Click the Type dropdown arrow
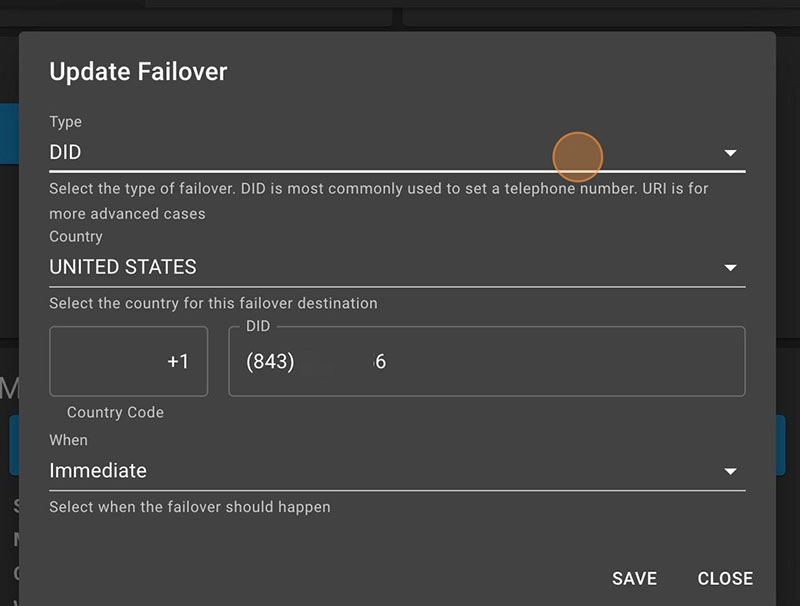This screenshot has height=606, width=800. click(730, 153)
